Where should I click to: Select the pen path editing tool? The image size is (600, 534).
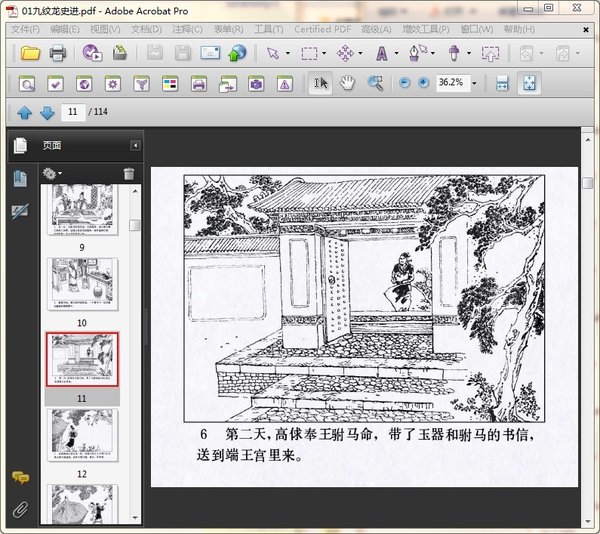[x=417, y=53]
